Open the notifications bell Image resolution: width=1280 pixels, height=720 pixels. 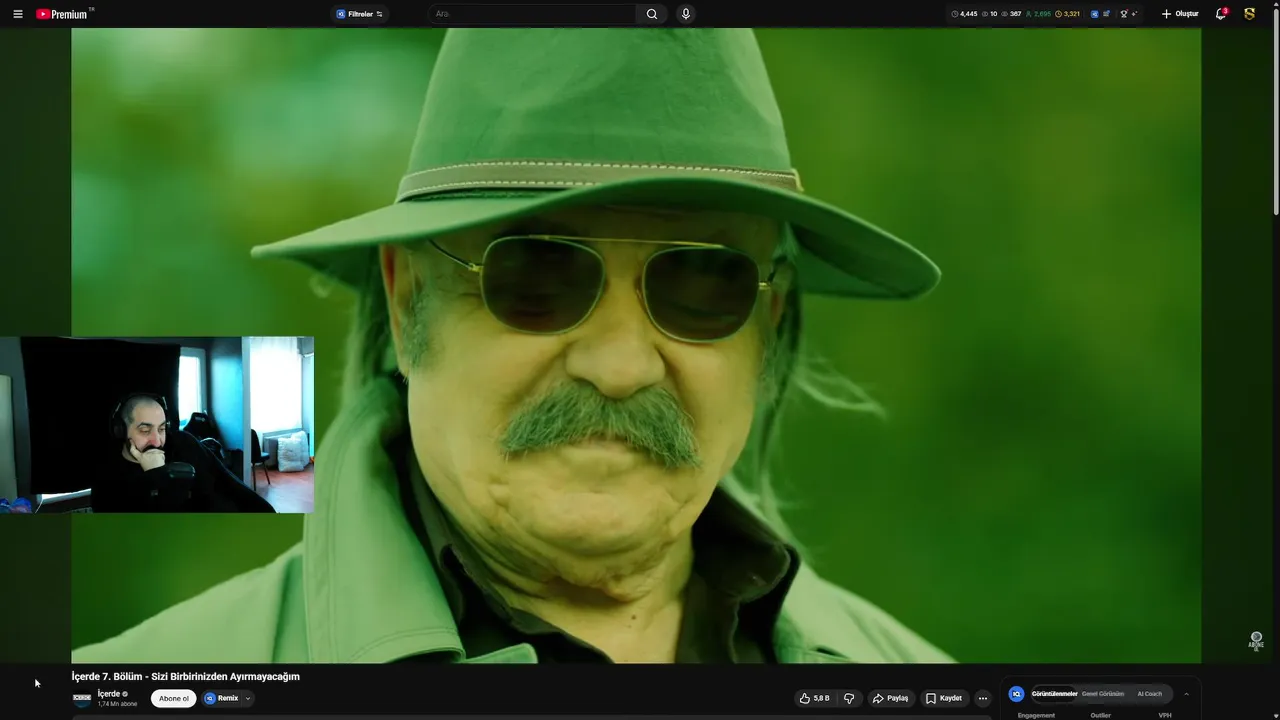click(x=1220, y=14)
